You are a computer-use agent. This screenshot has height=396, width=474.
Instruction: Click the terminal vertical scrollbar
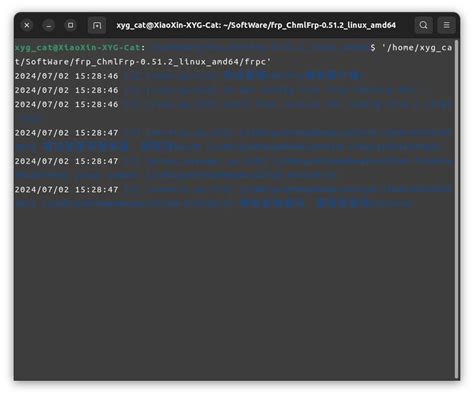[x=457, y=209]
